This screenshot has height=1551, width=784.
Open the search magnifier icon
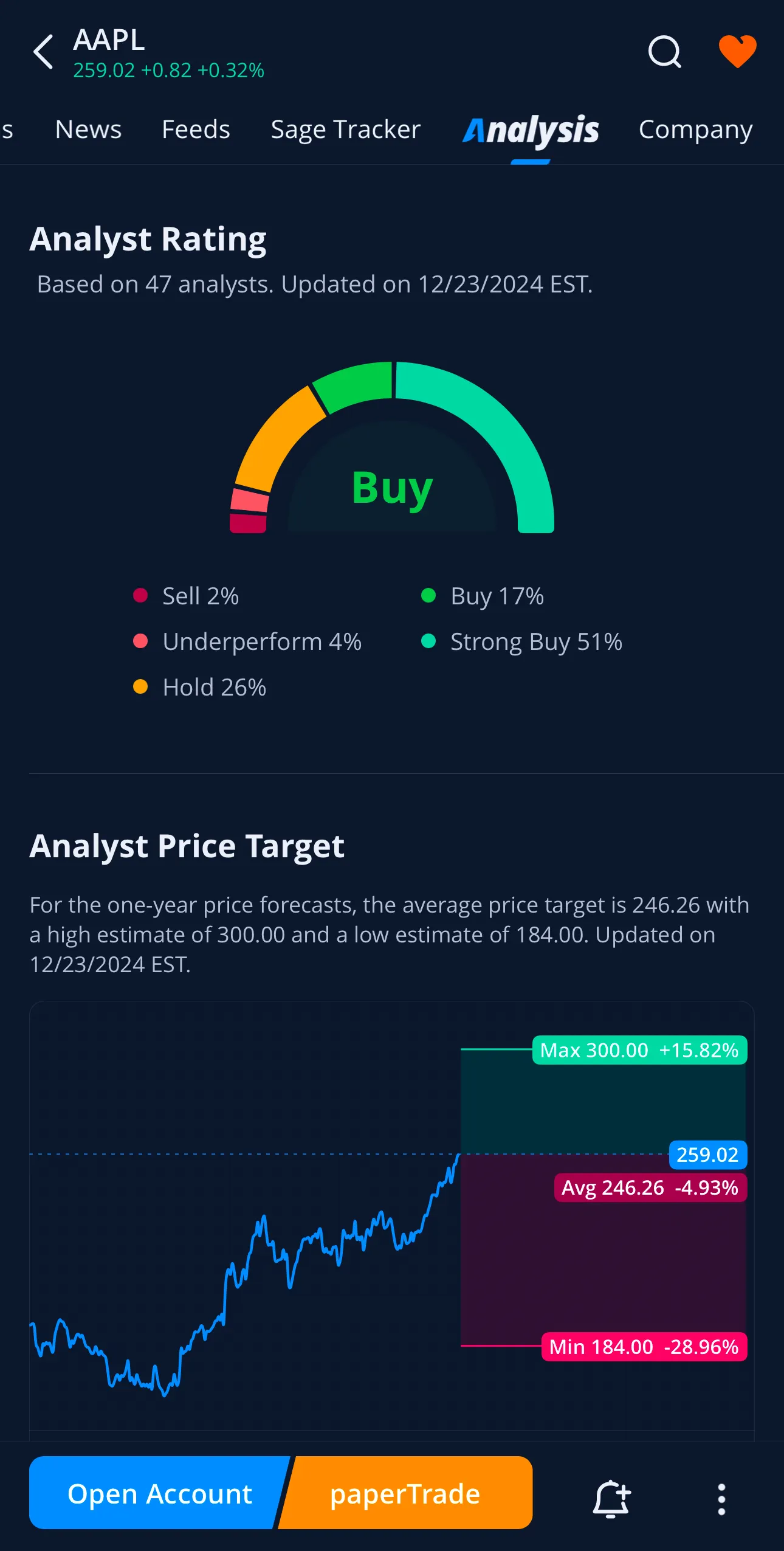pos(664,52)
